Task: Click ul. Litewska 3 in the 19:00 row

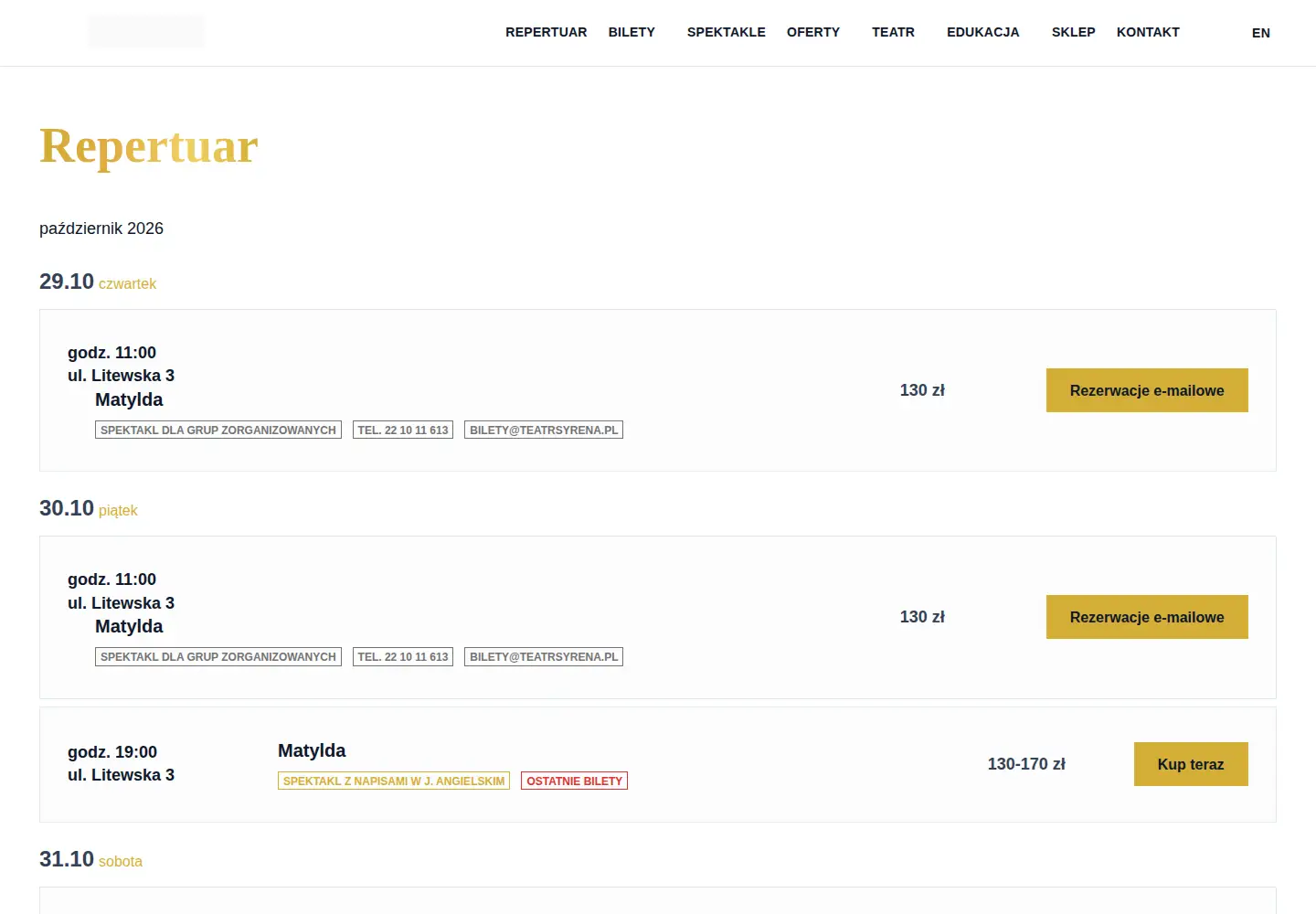Action: point(121,775)
